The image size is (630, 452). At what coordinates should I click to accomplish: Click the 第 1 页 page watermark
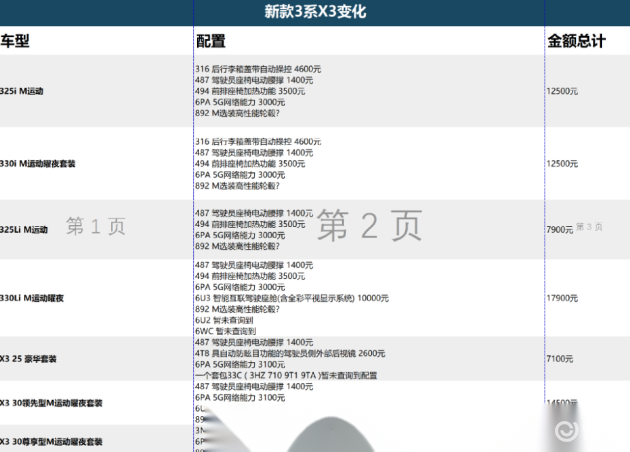95,227
